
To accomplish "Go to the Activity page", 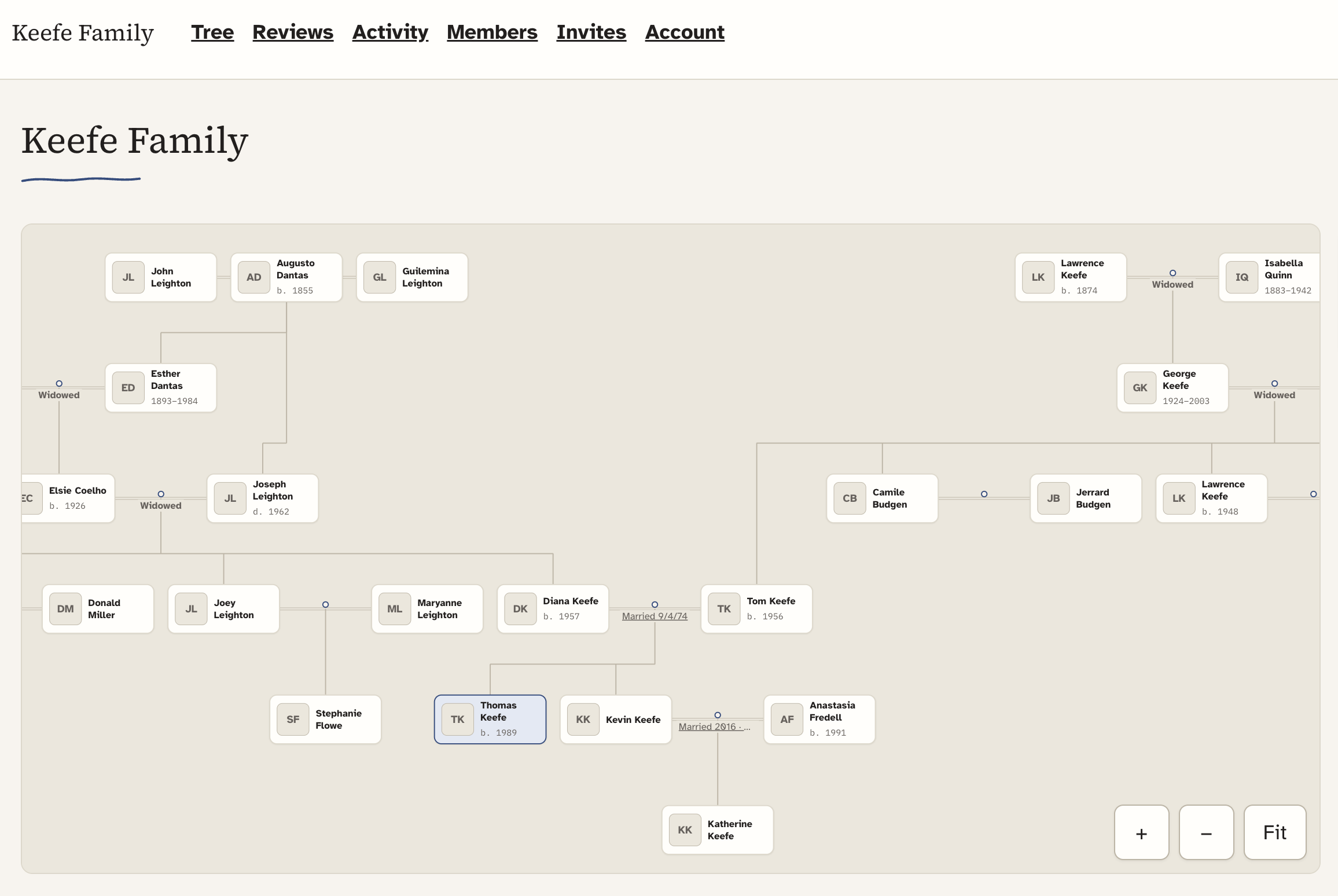I will pyautogui.click(x=390, y=32).
